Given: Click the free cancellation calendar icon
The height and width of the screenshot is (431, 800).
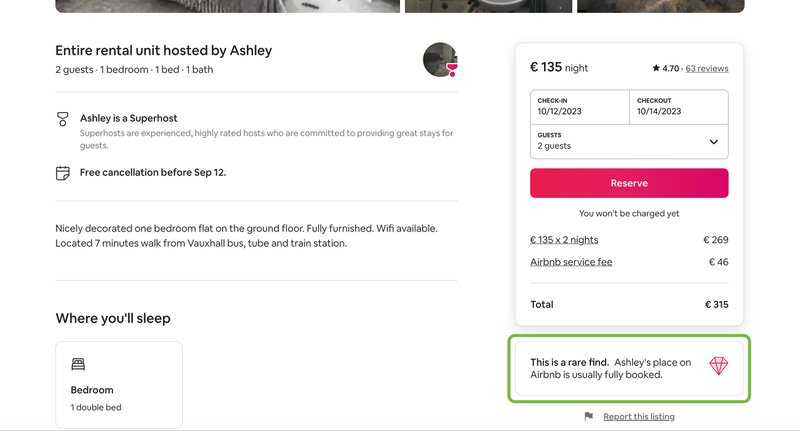Looking at the screenshot, I should 63,173.
